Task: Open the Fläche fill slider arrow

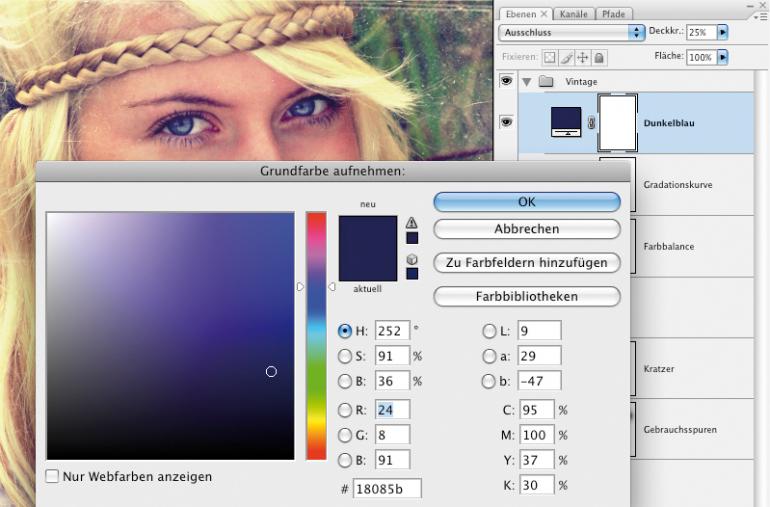Action: (722, 57)
